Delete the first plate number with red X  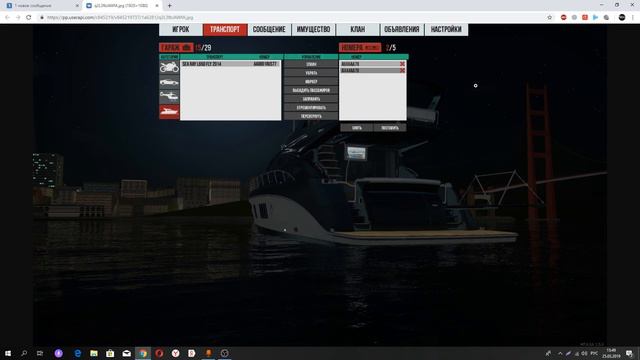tap(402, 64)
